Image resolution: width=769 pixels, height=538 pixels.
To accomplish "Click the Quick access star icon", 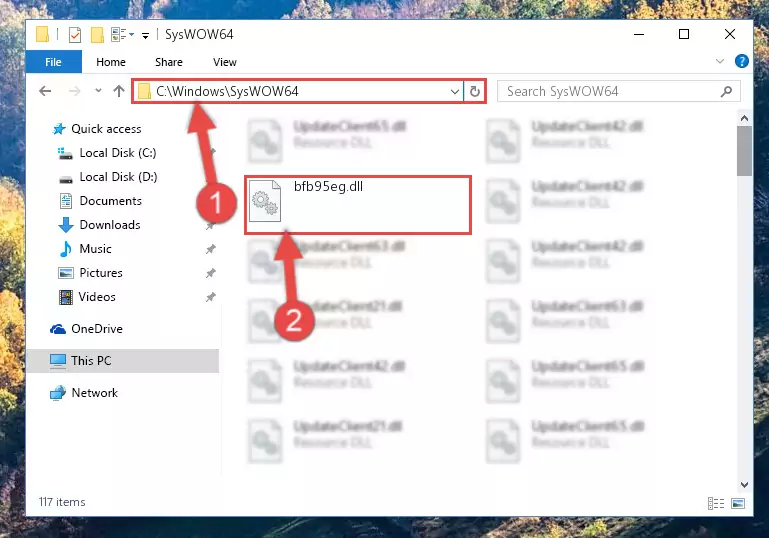I will tap(59, 129).
